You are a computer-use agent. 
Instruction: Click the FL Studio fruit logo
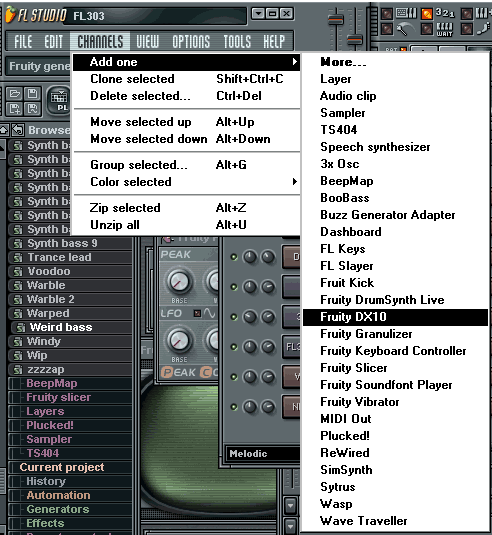[10, 14]
